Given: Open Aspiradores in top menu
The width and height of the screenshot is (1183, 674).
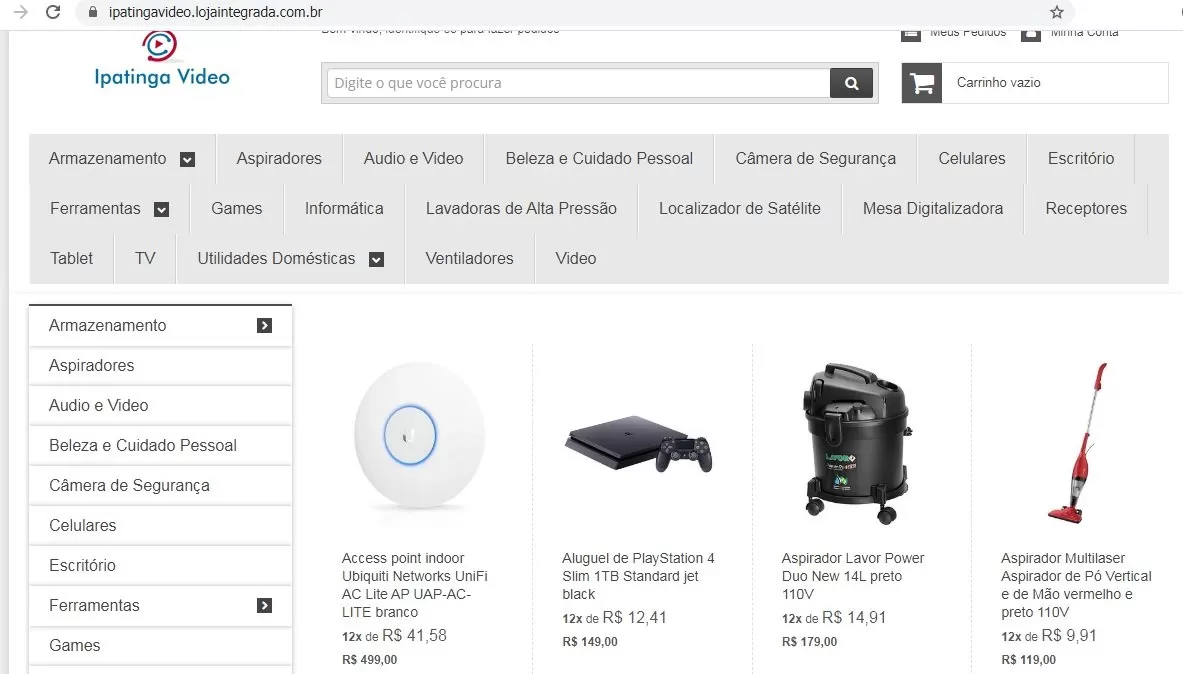Looking at the screenshot, I should click(x=279, y=158).
